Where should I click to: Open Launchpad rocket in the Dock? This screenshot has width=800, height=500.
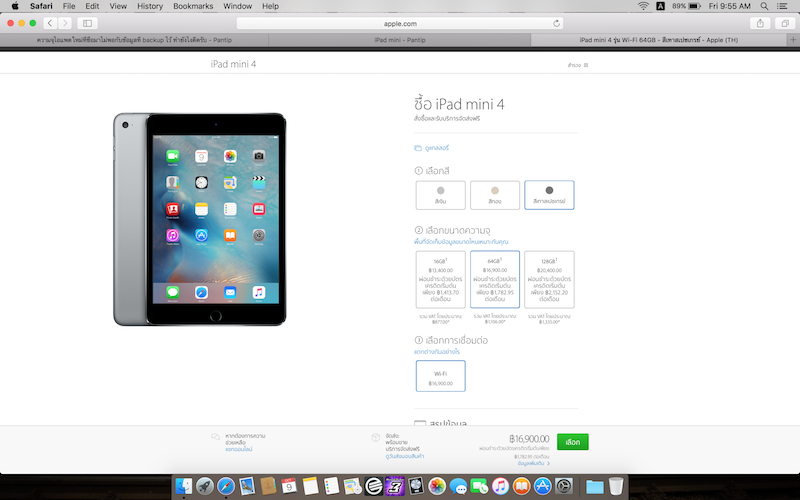pos(205,486)
